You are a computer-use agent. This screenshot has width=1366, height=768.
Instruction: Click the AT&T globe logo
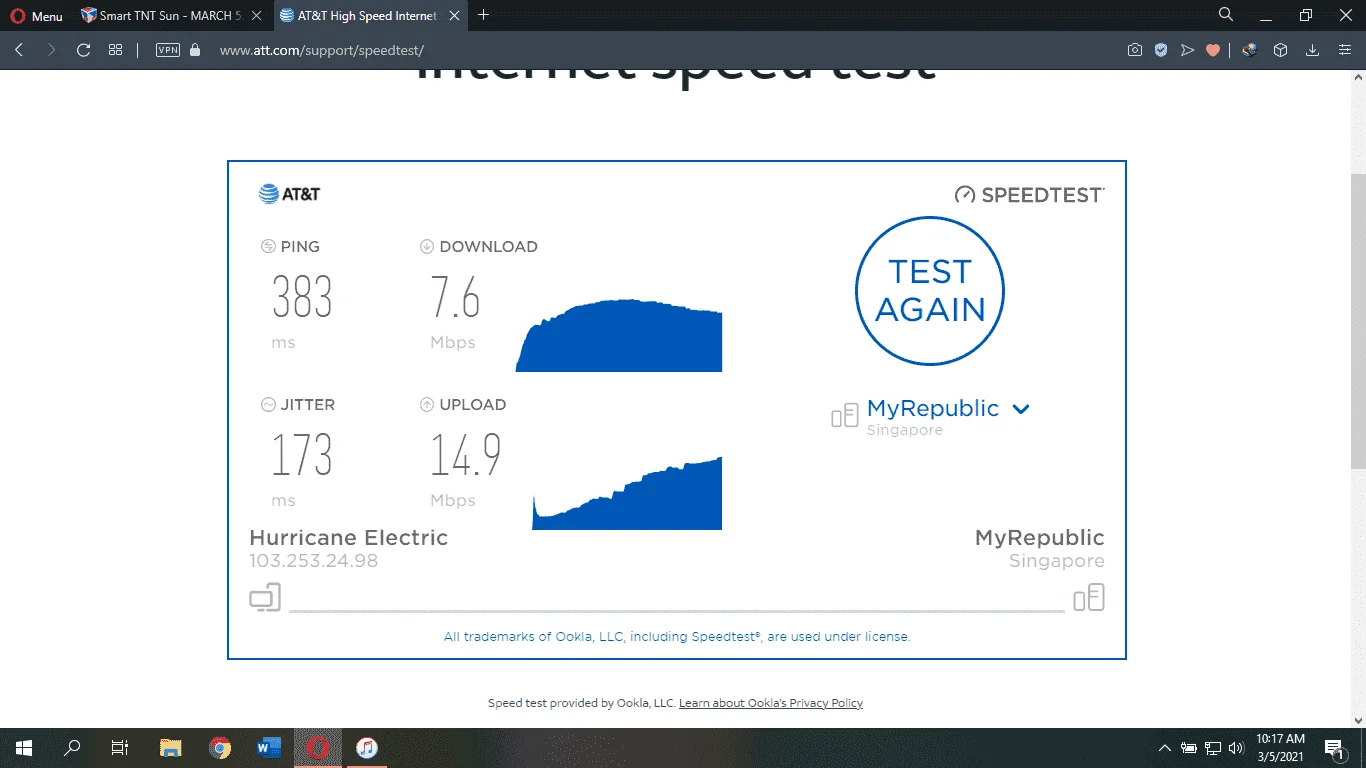coord(289,194)
